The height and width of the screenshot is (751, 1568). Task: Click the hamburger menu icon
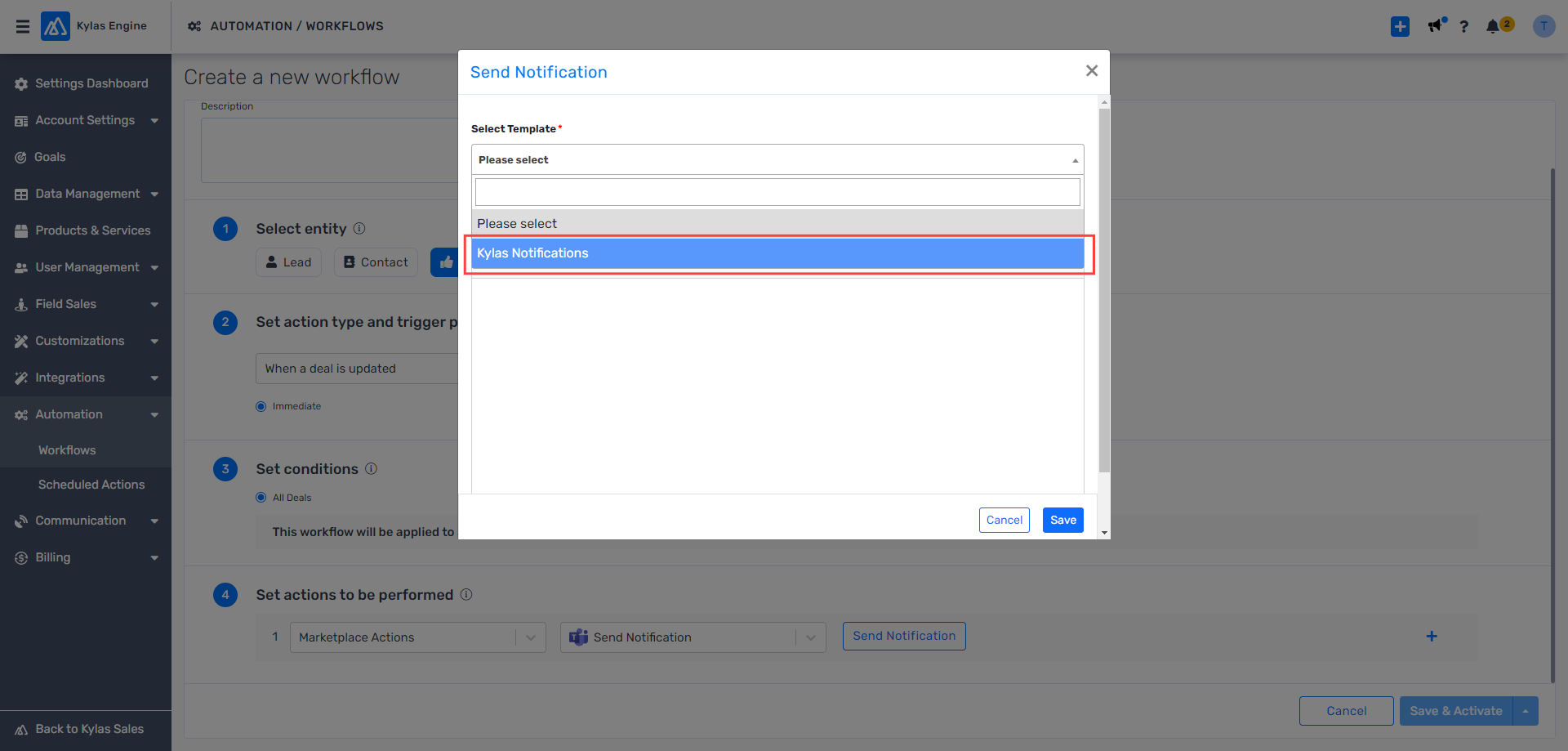point(23,26)
